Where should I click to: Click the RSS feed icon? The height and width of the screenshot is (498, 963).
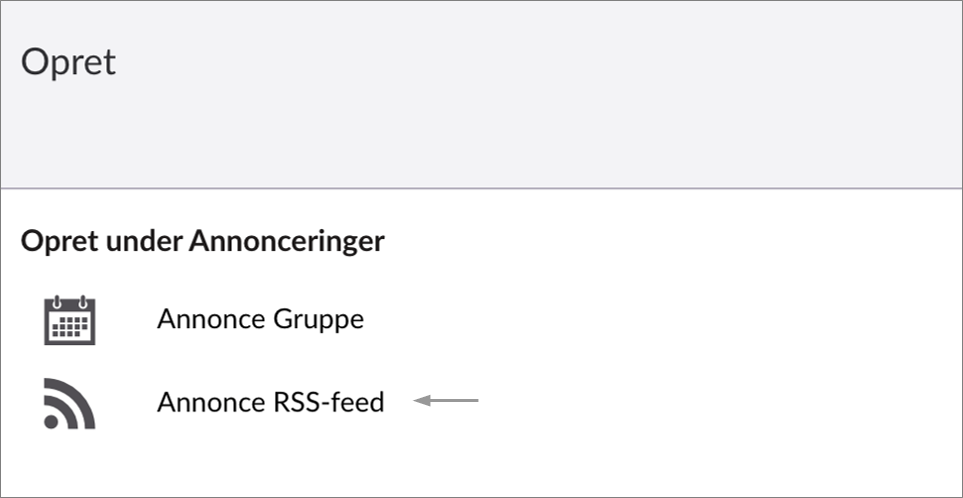[70, 403]
